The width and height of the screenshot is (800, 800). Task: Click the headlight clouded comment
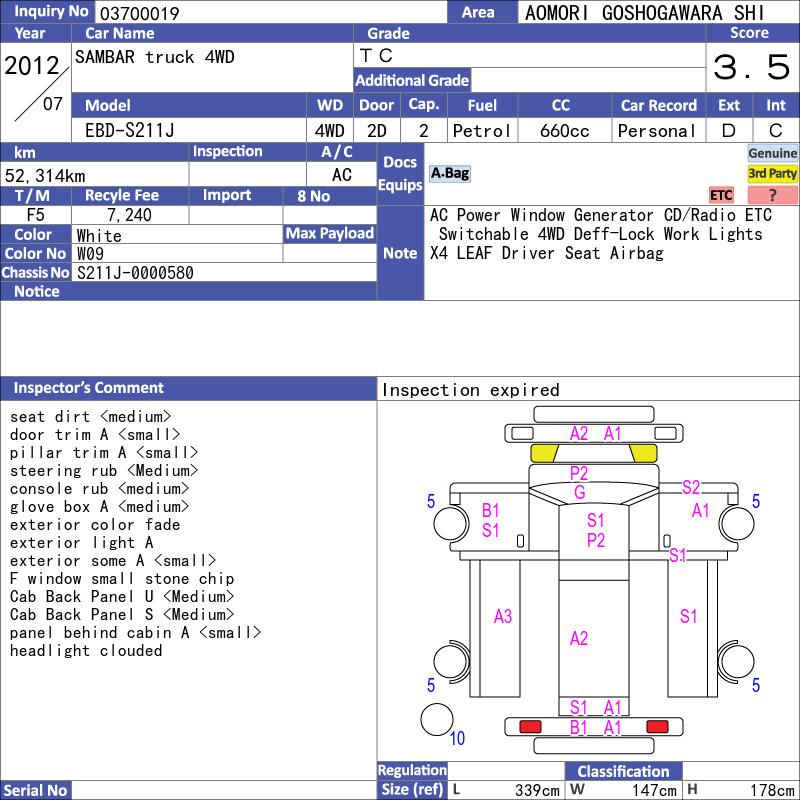(x=86, y=651)
